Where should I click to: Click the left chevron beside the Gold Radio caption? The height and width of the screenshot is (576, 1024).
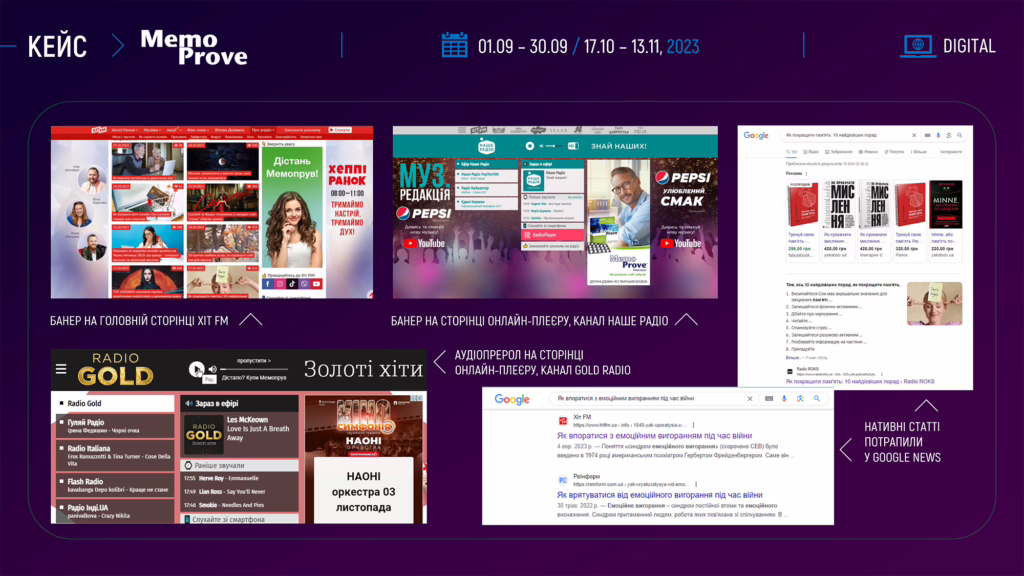pos(439,362)
